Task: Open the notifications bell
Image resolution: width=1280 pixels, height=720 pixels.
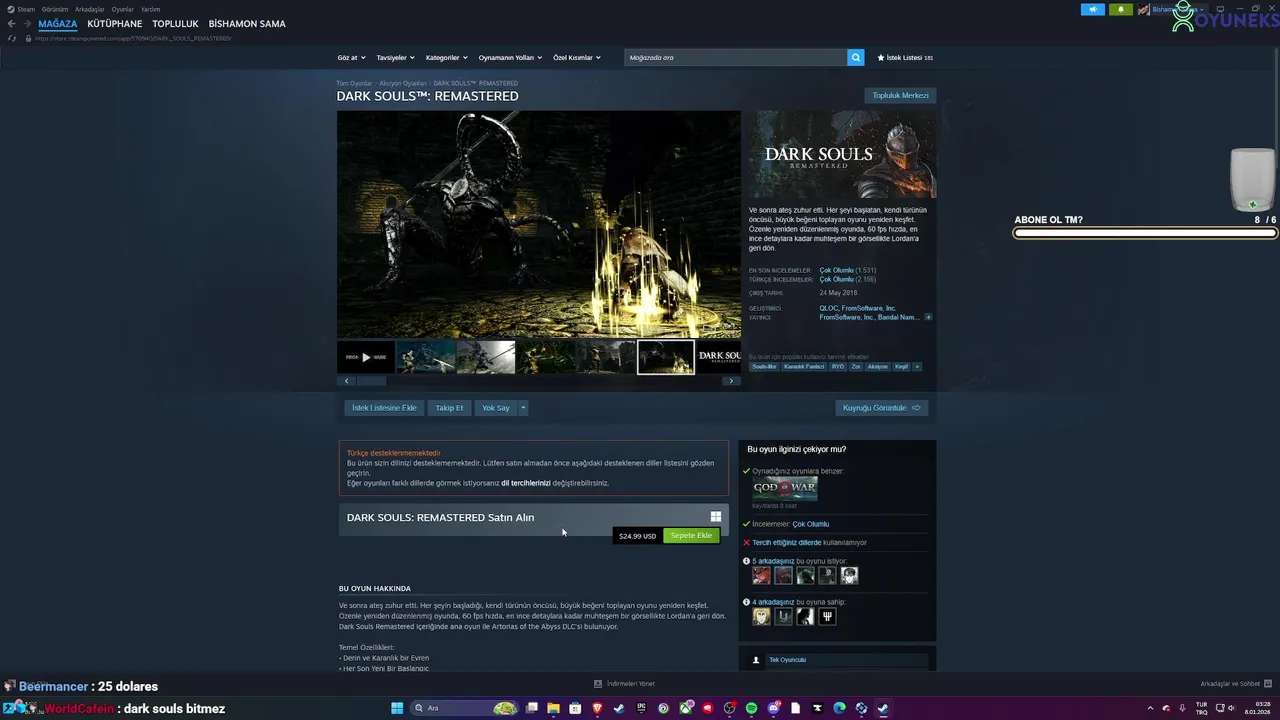Action: coord(1120,9)
